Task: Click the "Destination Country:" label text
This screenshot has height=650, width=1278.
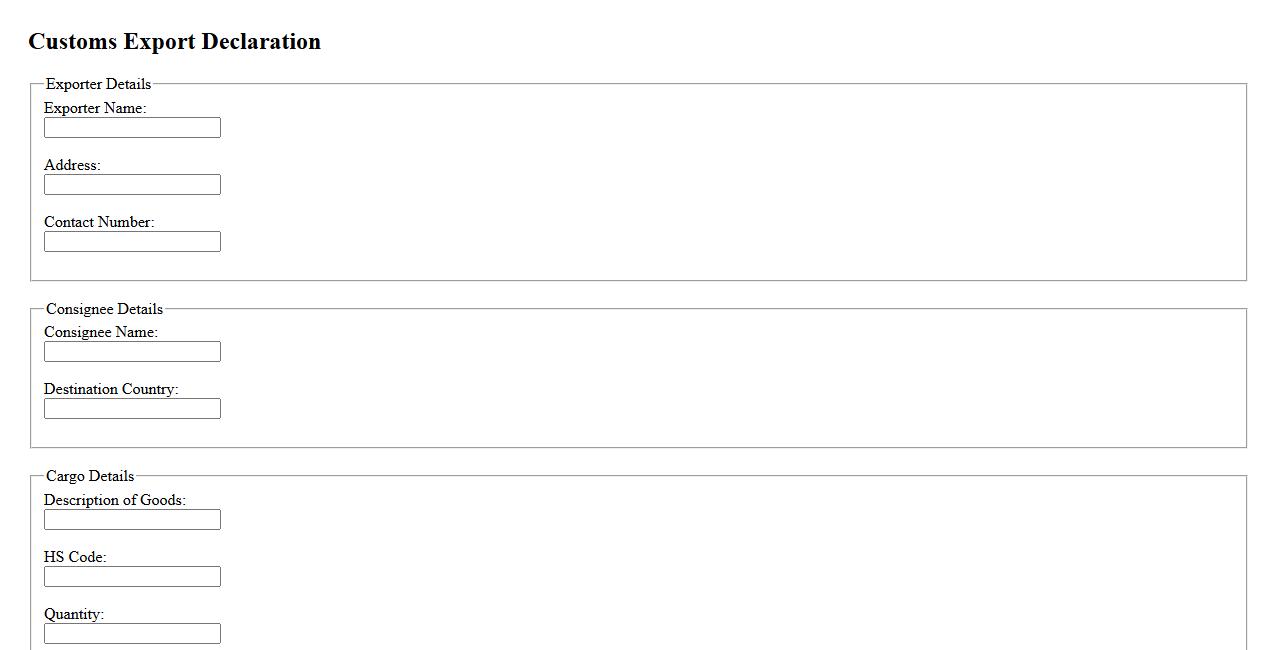Action: (111, 389)
